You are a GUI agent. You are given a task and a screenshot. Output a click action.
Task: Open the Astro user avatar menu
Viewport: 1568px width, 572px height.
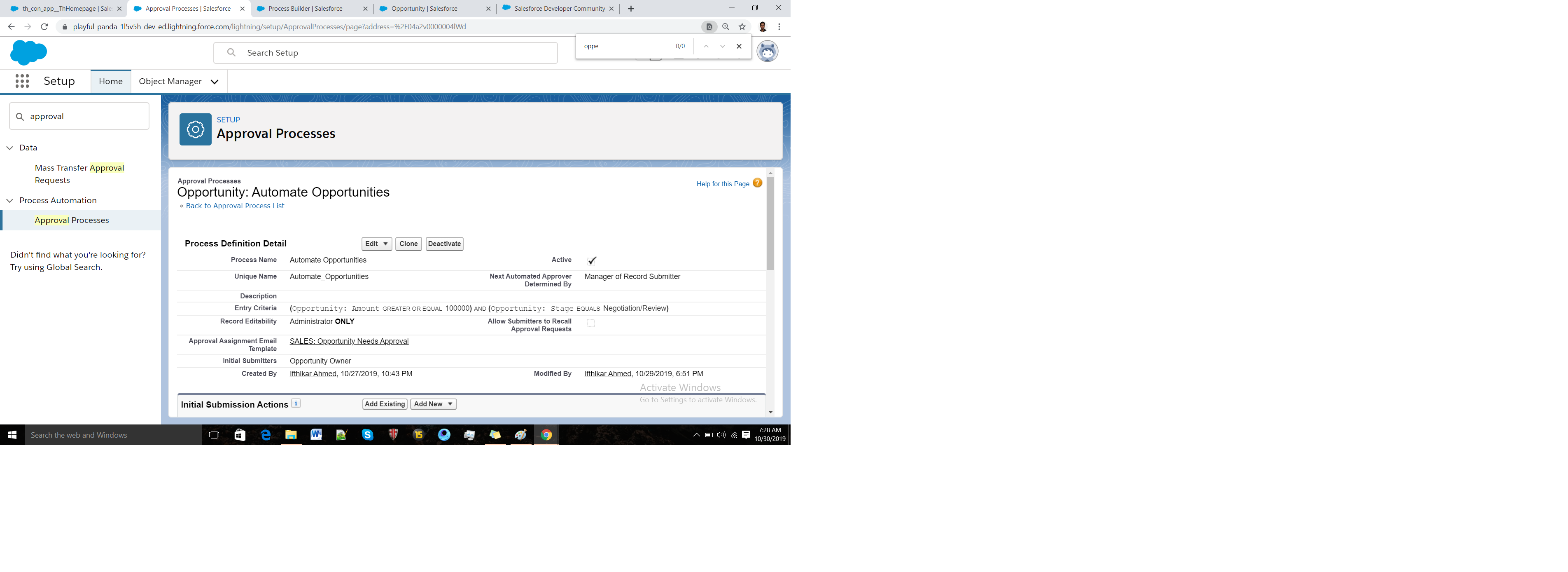click(767, 52)
